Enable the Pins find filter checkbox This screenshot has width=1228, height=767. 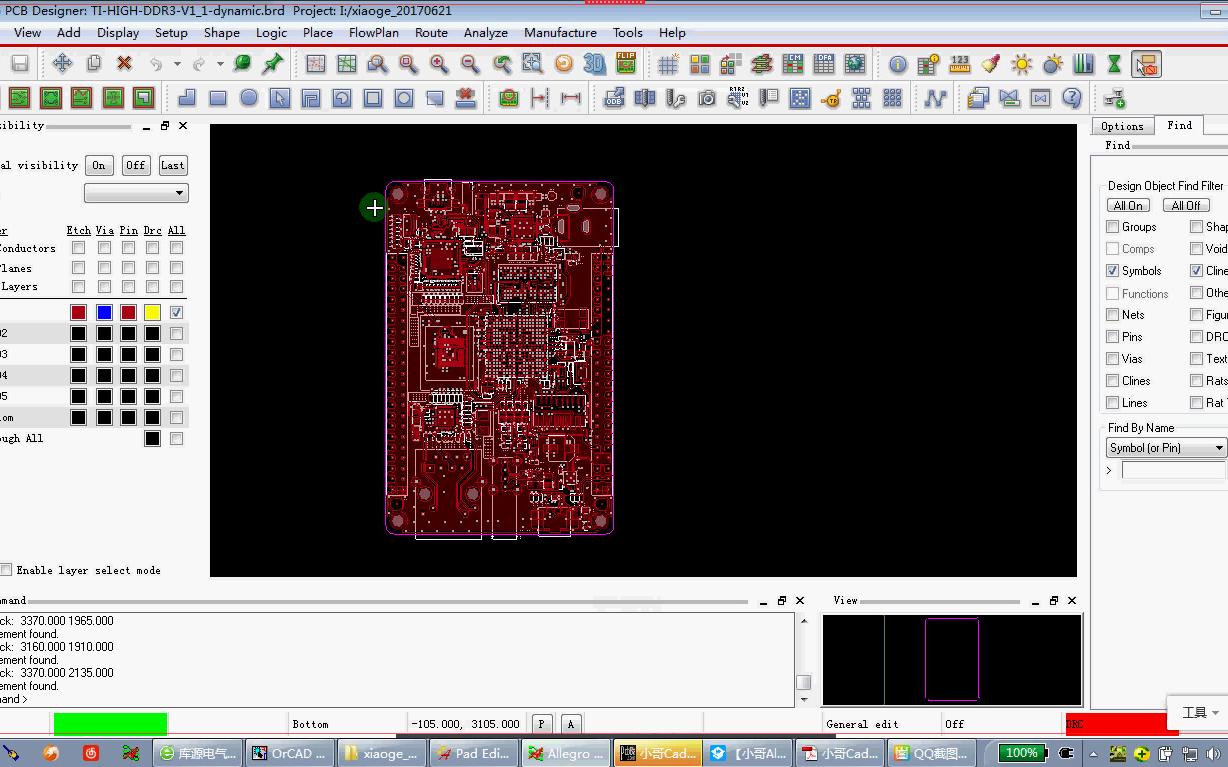click(1112, 337)
